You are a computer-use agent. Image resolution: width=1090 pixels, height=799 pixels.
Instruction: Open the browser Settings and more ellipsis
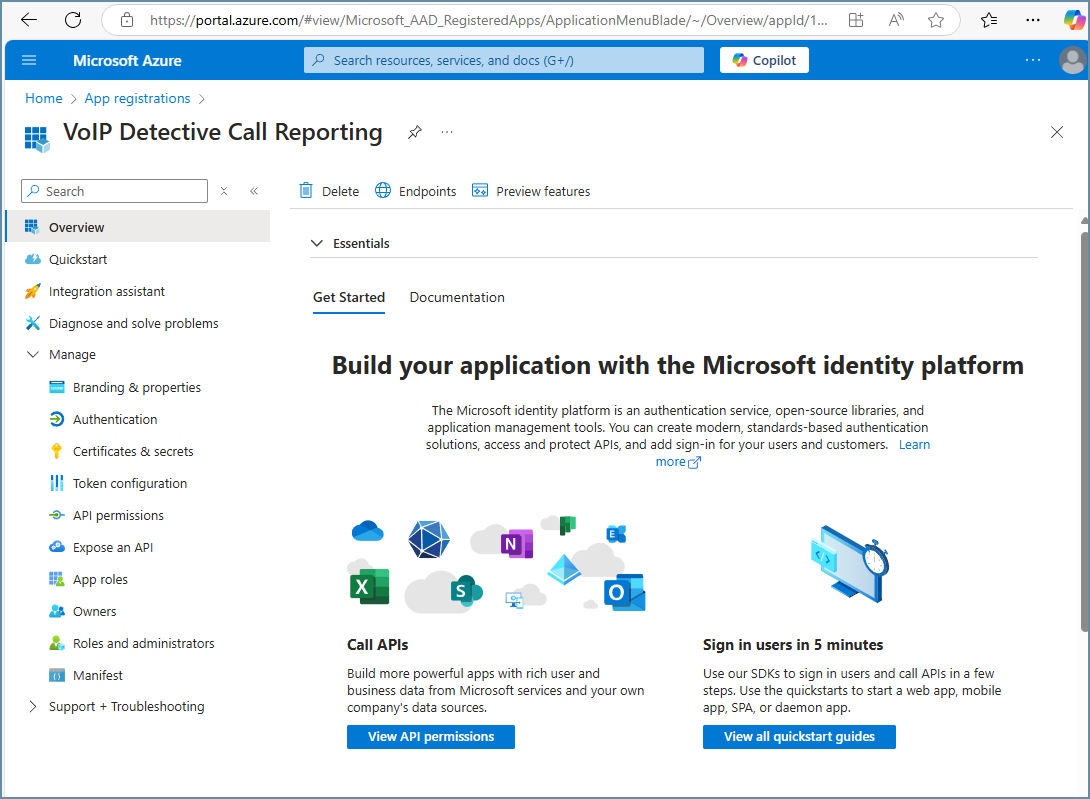[1033, 20]
